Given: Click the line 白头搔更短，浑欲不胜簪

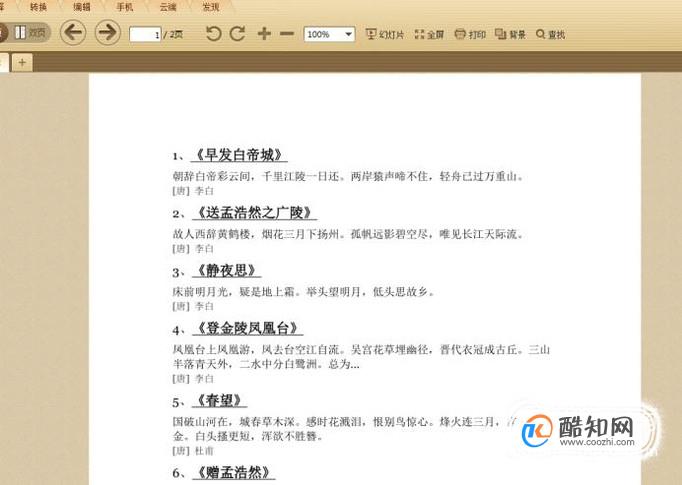Looking at the screenshot, I should coord(259,436).
